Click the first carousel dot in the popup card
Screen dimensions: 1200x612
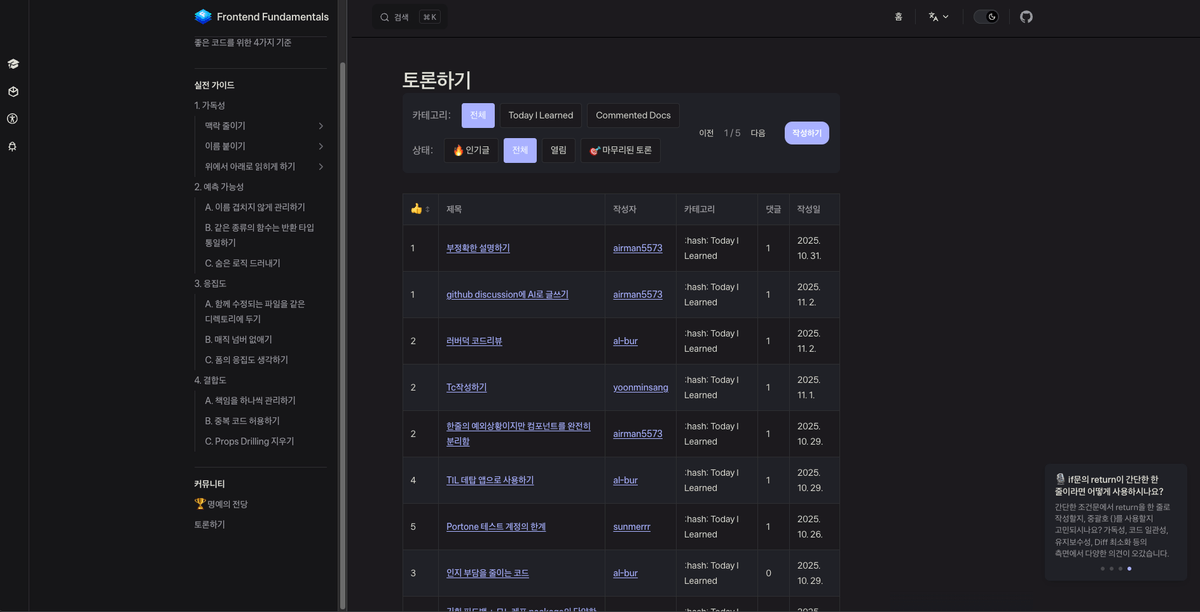click(1102, 568)
